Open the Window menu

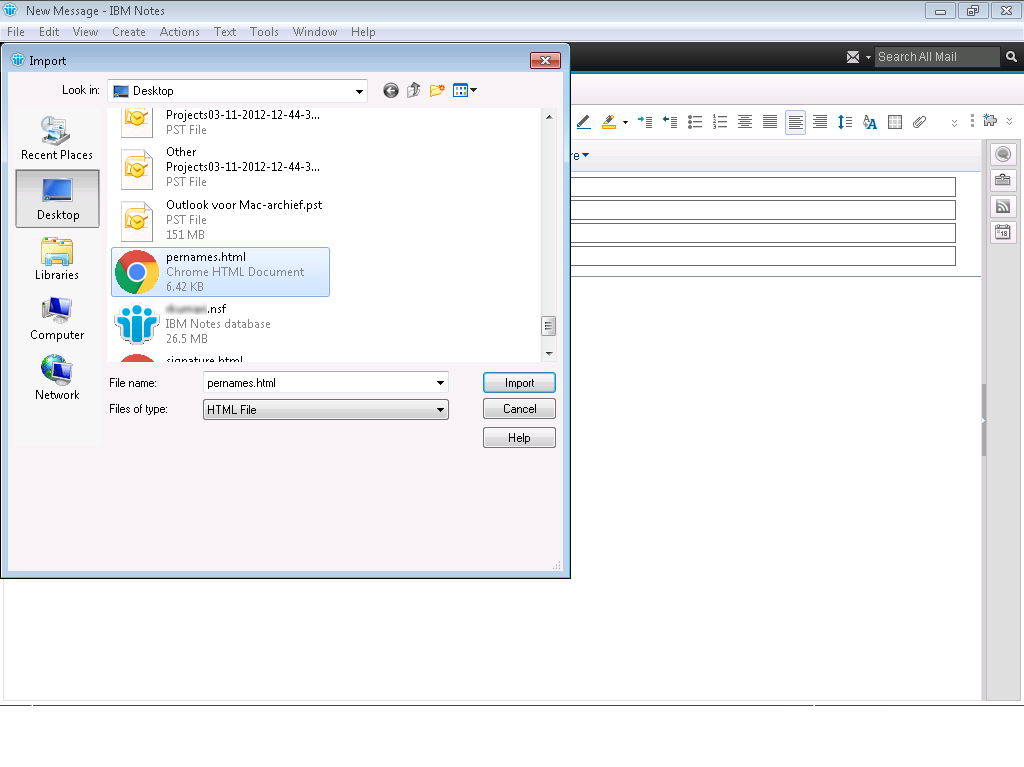click(x=315, y=32)
